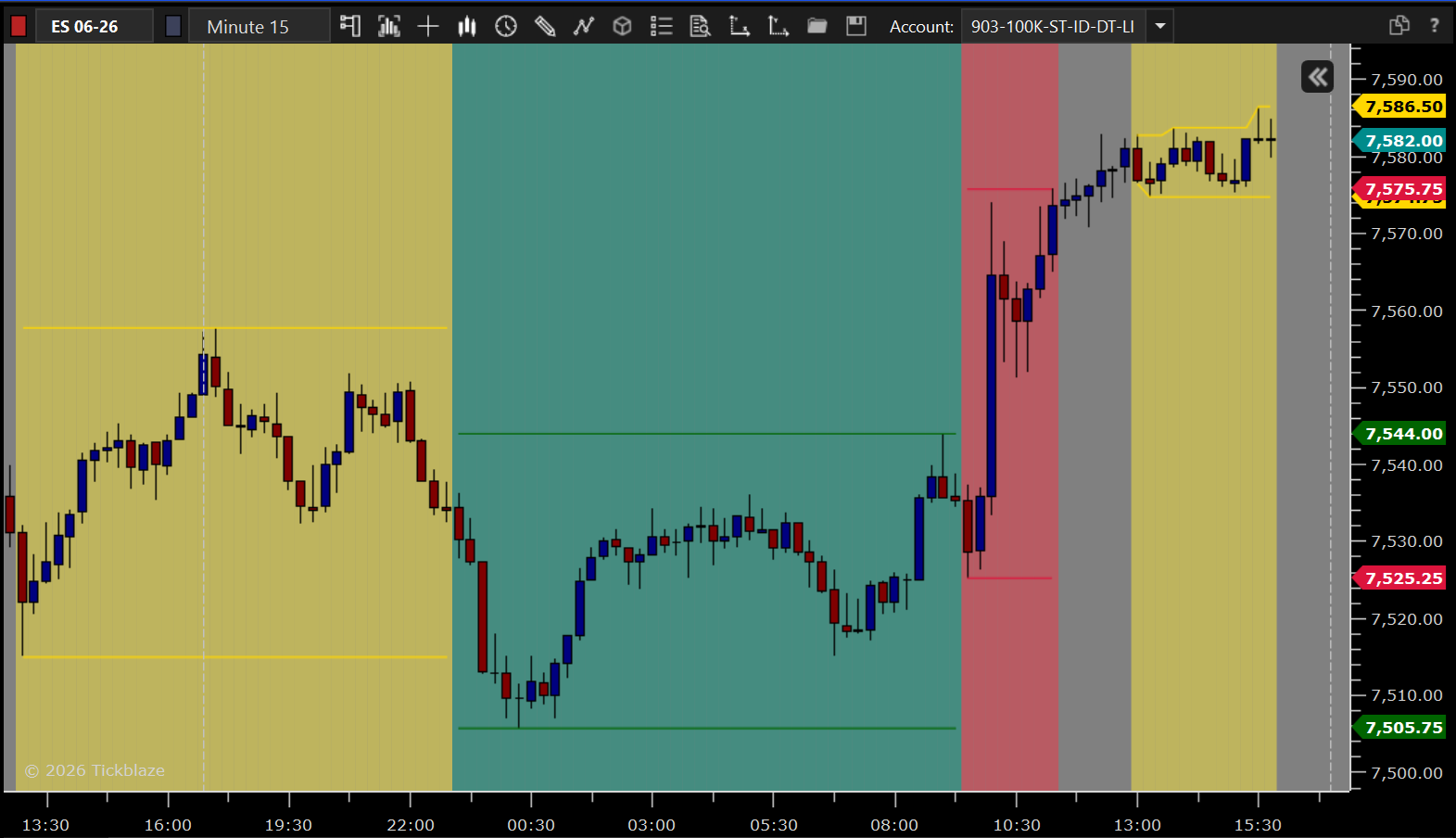This screenshot has height=838, width=1456.
Task: Expand the Account dropdown arrow
Action: click(x=1160, y=26)
